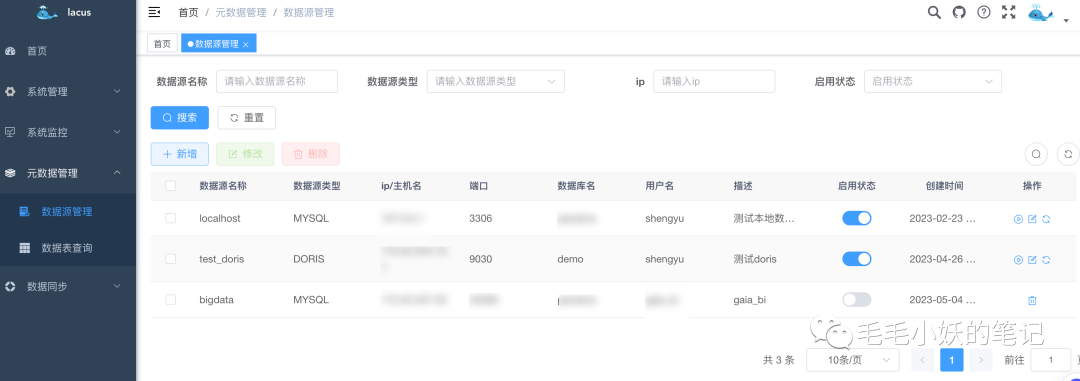Refresh sync icon on test_doris row
Screen dimensions: 1080x381
click(x=1046, y=260)
